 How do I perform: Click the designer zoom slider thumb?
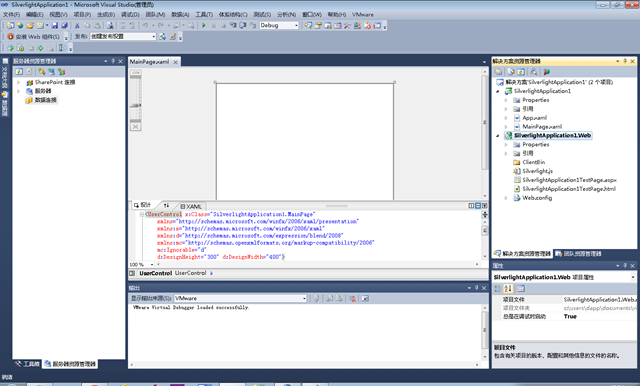pos(136,106)
